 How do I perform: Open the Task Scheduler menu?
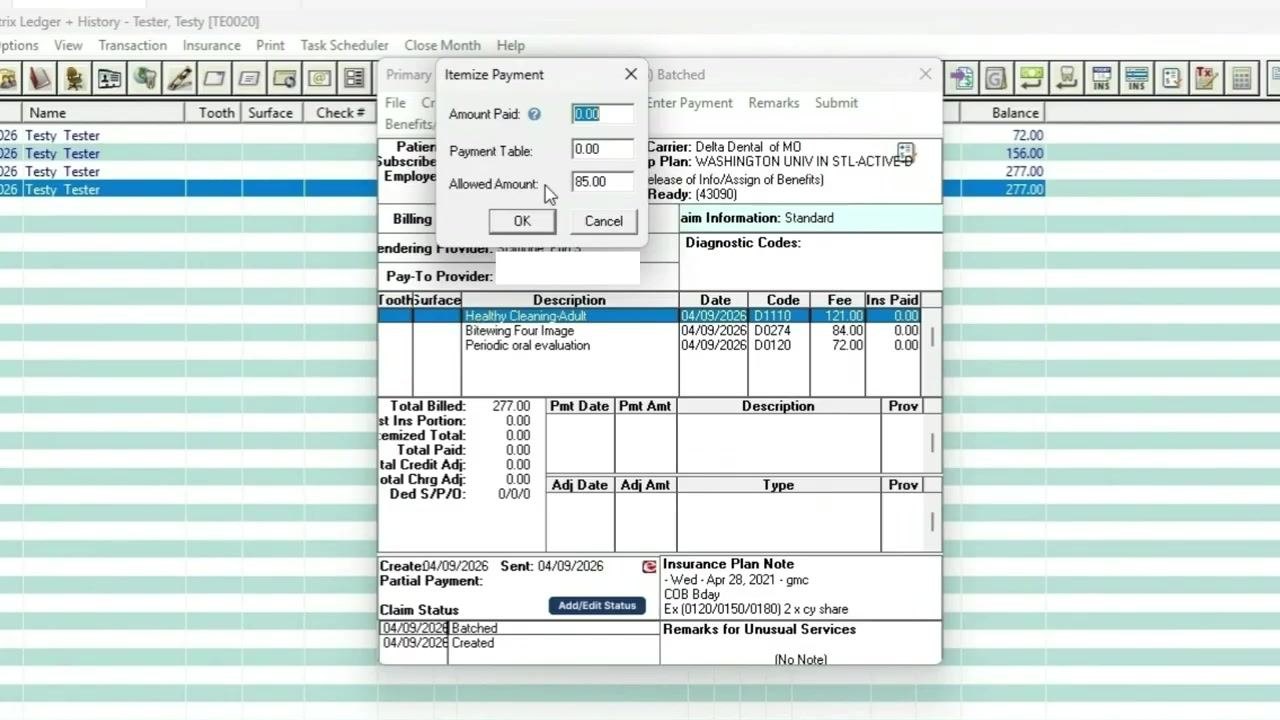(344, 45)
